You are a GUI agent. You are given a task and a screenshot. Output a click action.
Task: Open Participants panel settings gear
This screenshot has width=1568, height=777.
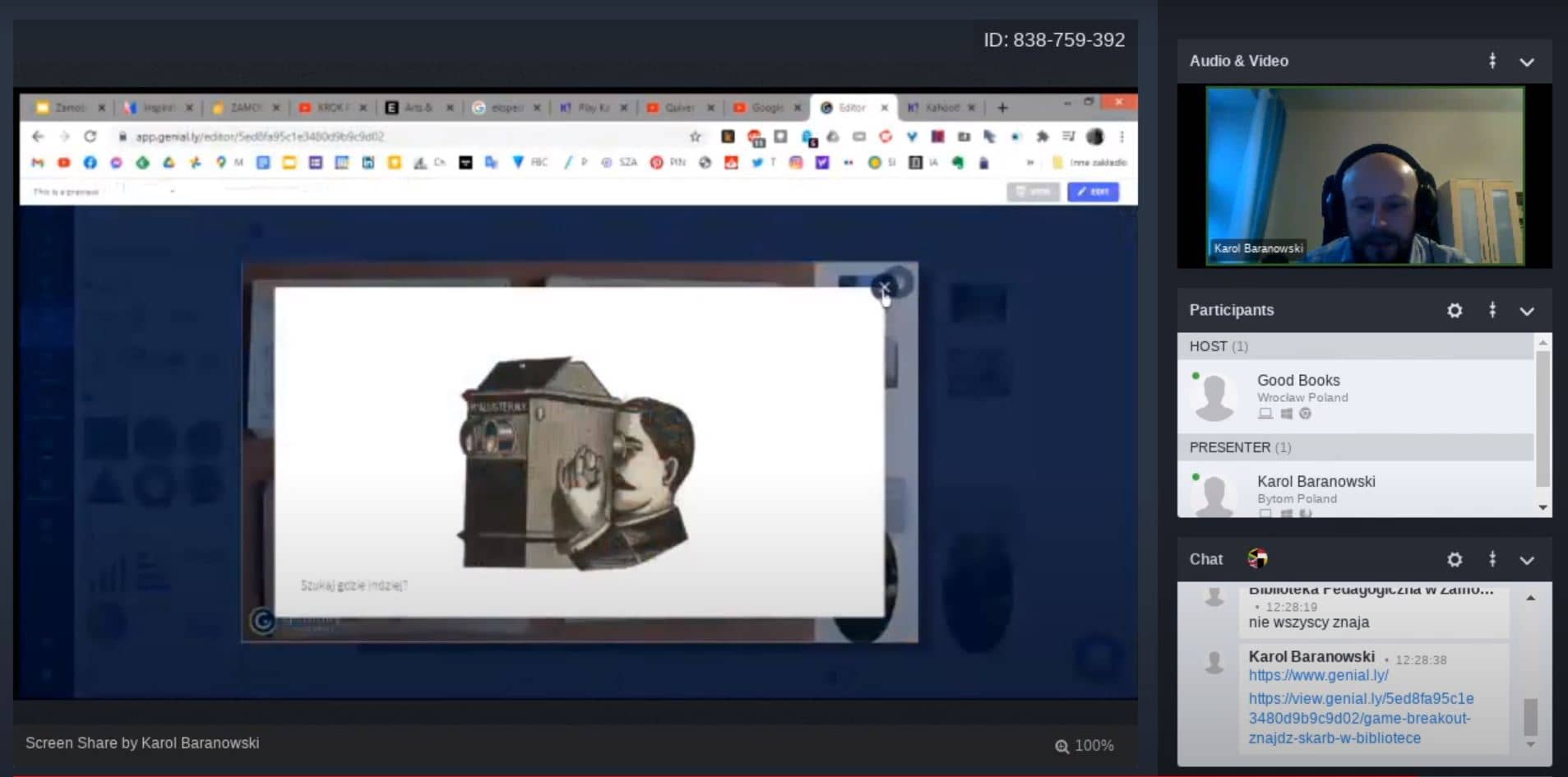pyautogui.click(x=1455, y=310)
